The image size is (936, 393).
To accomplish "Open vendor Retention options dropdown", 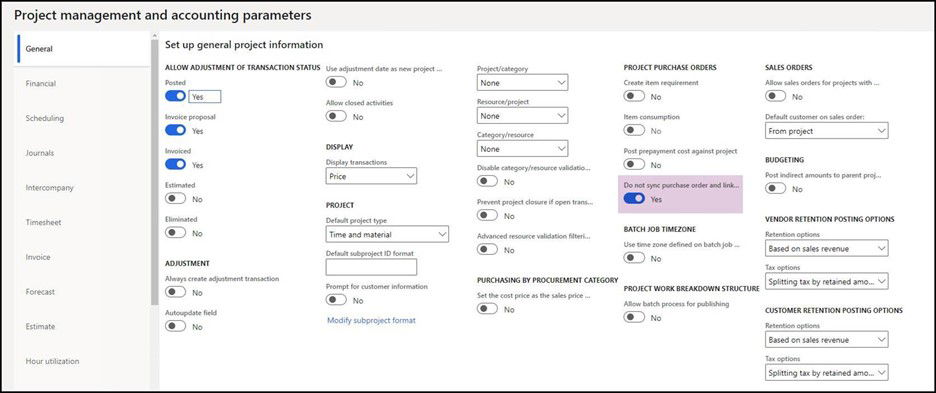I will coord(826,248).
